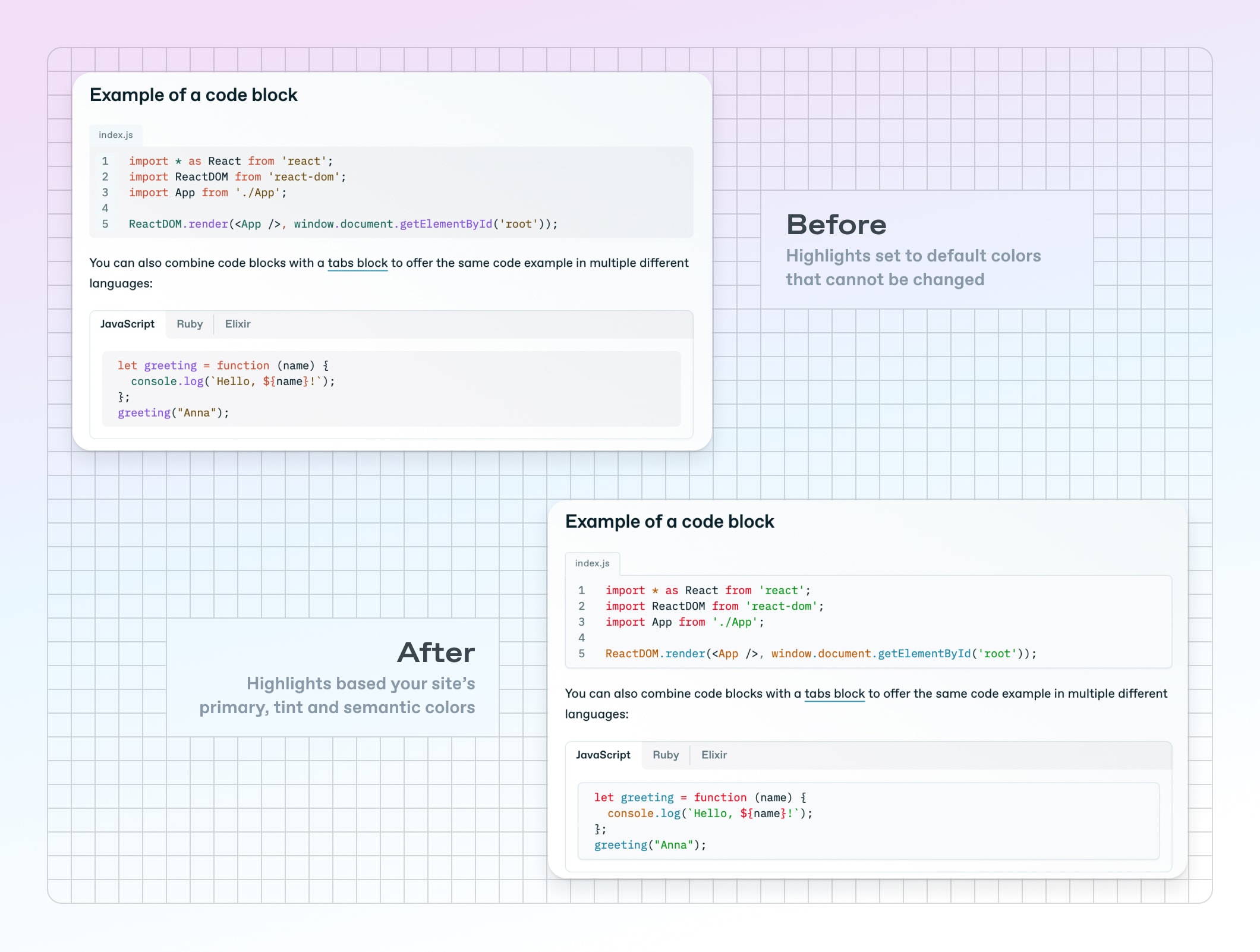Click the 'Before' title text

tap(836, 225)
